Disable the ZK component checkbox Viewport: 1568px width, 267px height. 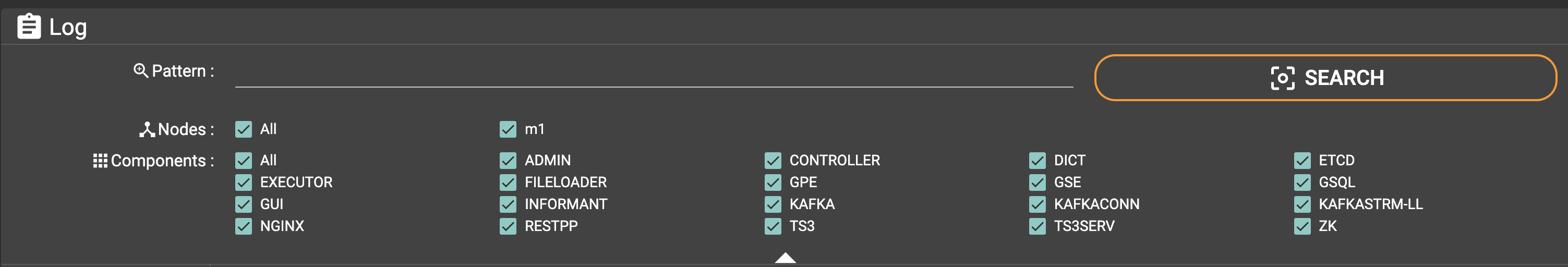(x=1302, y=226)
